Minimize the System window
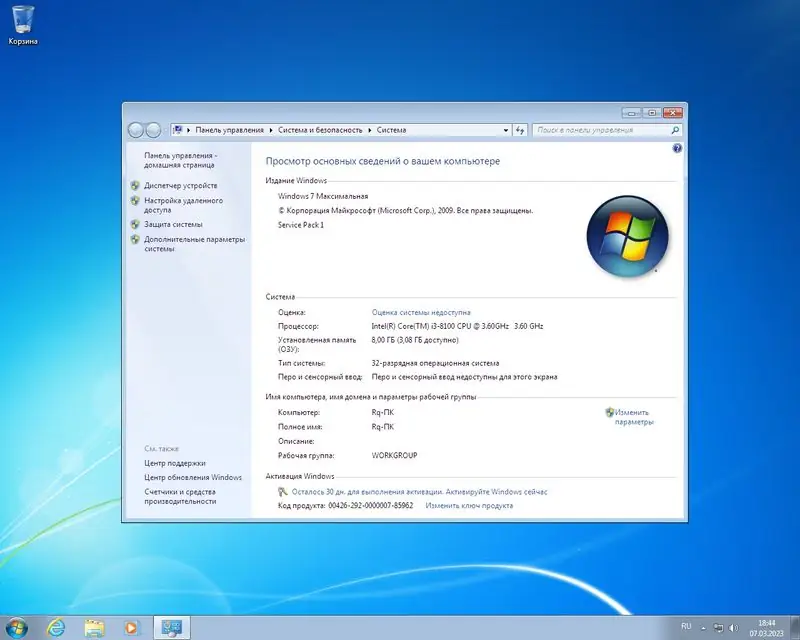The width and height of the screenshot is (800, 640). pos(632,113)
